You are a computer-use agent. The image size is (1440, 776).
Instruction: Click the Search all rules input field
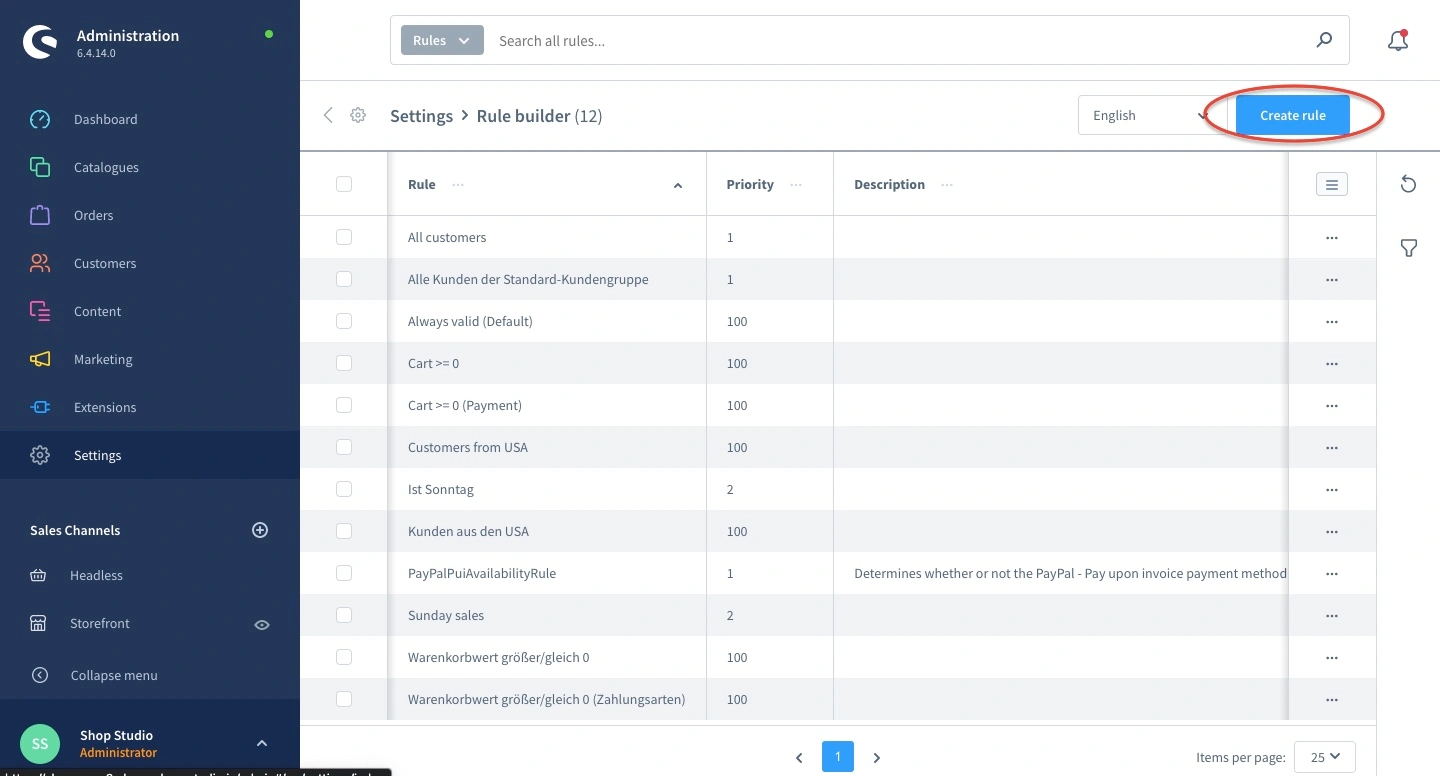click(900, 41)
